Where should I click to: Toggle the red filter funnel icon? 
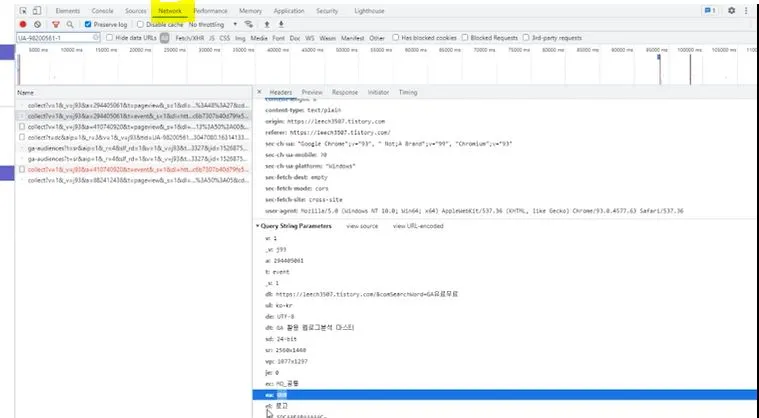56,24
